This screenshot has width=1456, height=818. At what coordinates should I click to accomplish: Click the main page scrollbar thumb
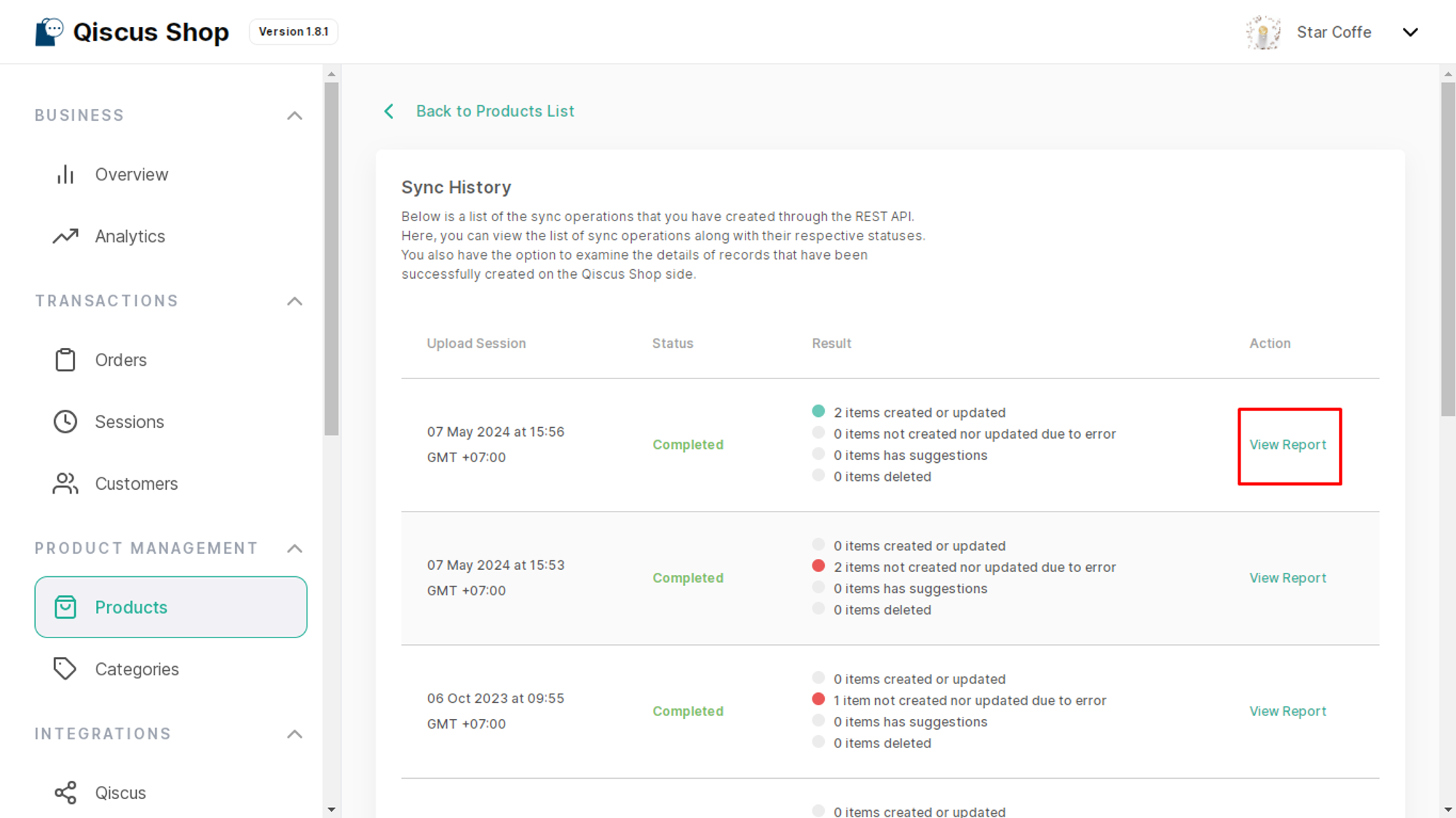[1448, 249]
